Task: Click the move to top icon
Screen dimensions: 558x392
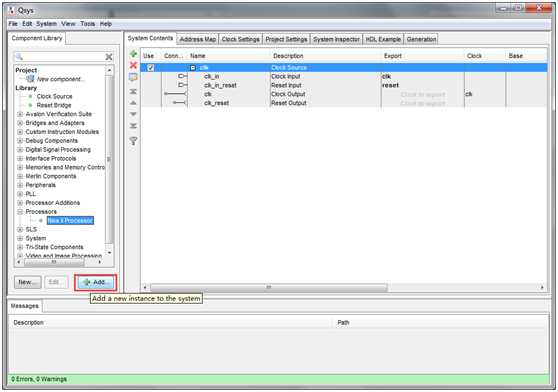Action: coord(133,91)
